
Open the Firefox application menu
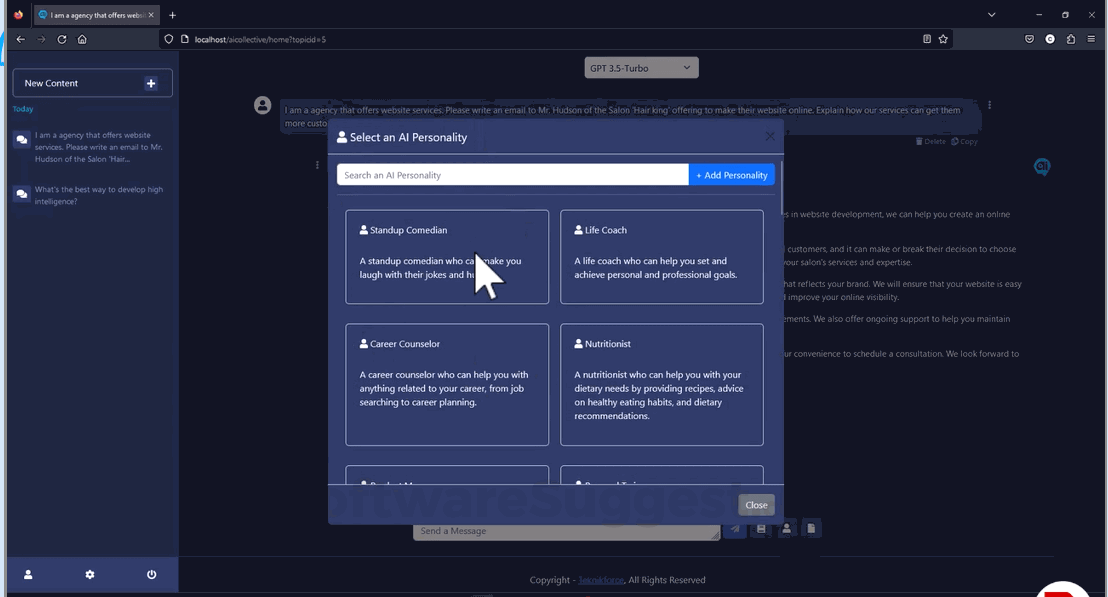coord(1092,39)
